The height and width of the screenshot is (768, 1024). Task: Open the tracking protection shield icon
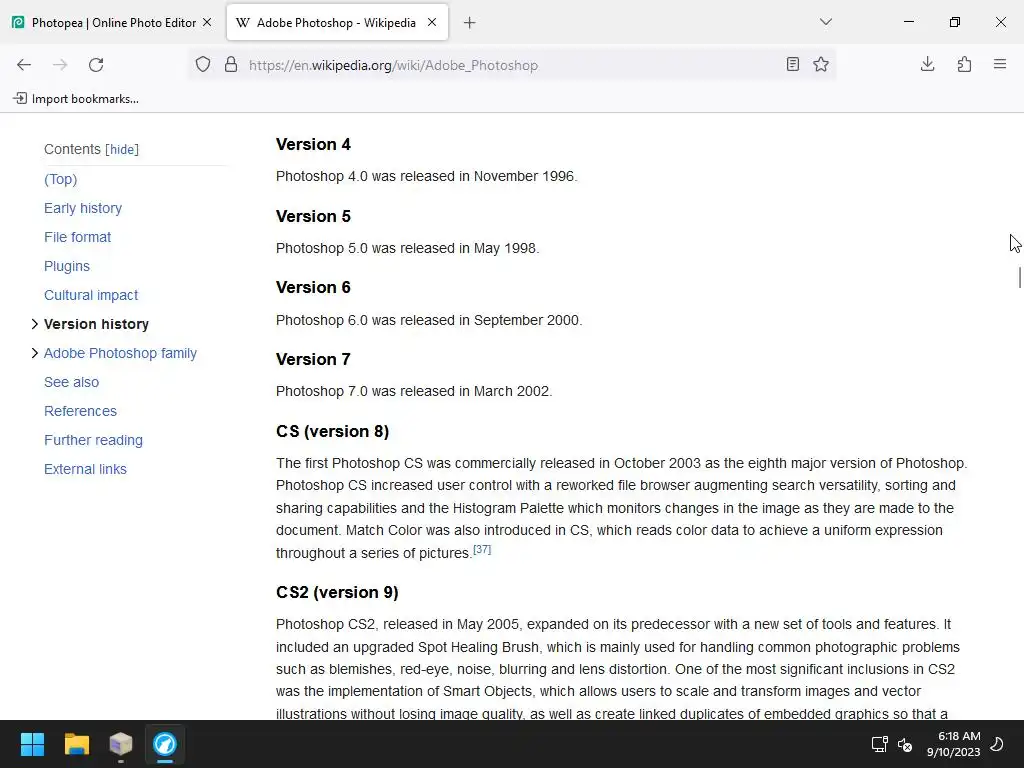coord(203,65)
